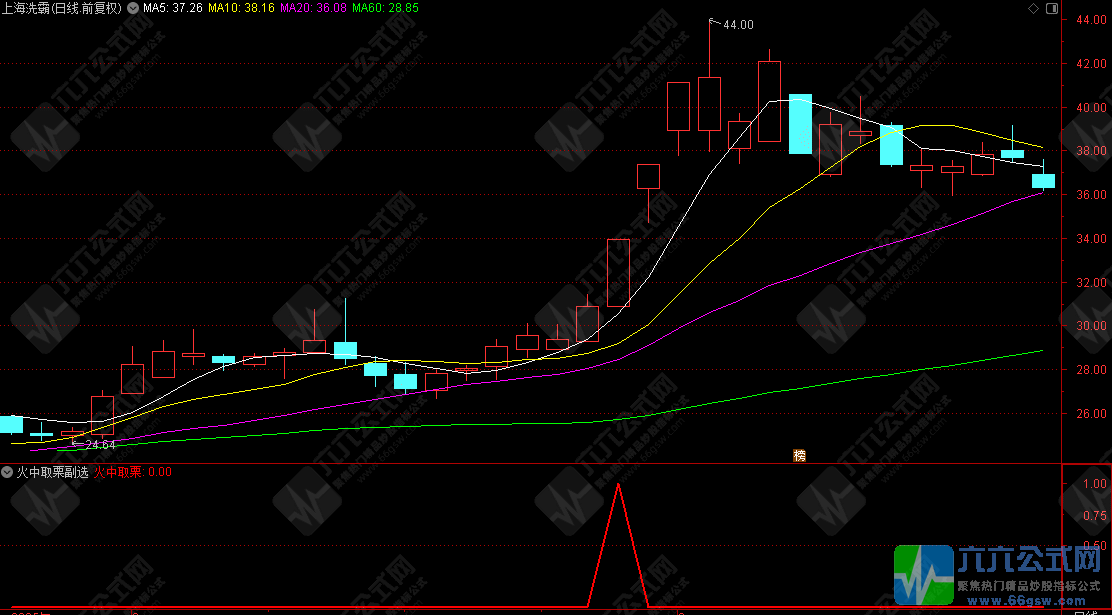Click the 火中取栗: 0.00 value label
1112x615 pixels.
coord(133,471)
